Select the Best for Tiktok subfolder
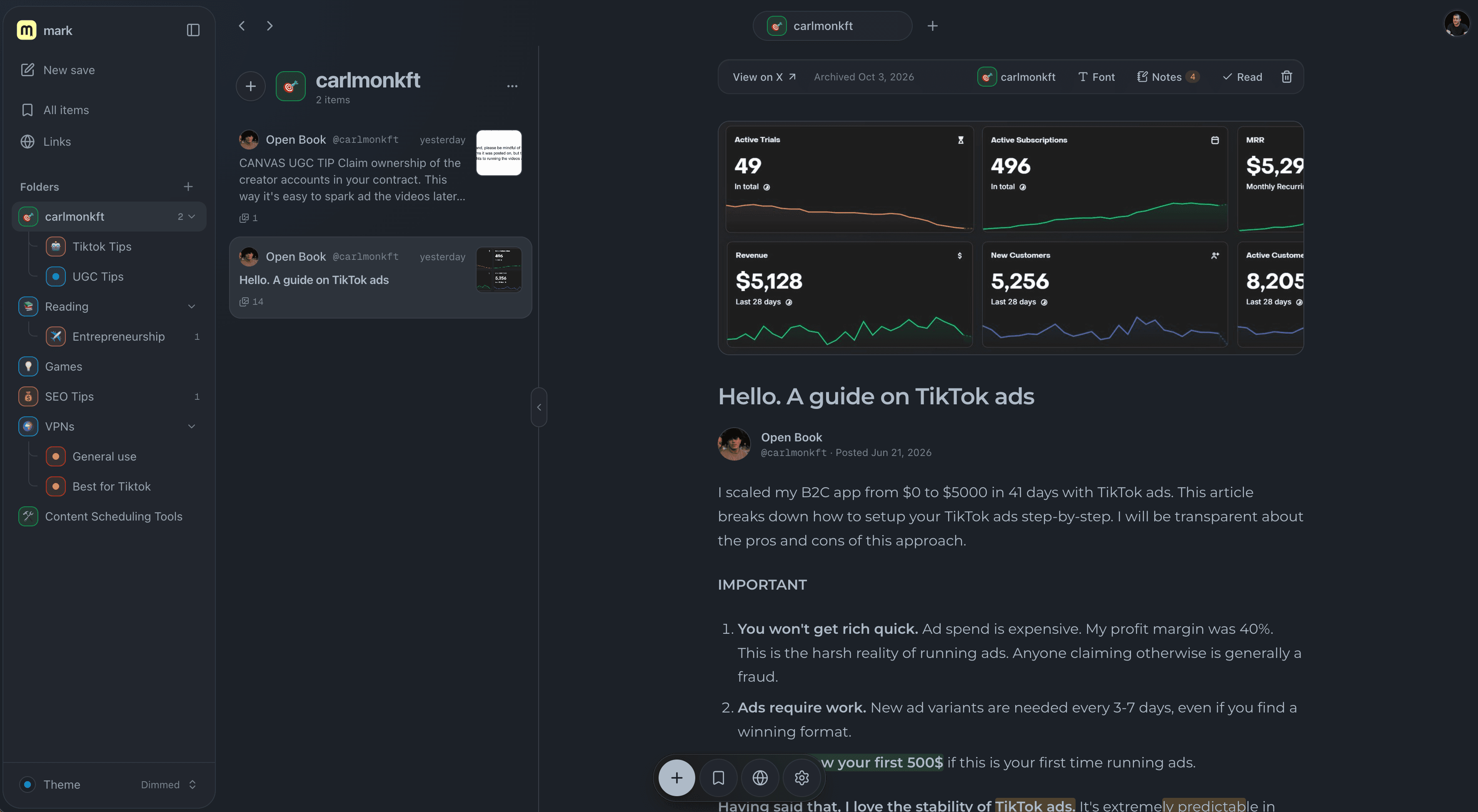 click(x=122, y=486)
